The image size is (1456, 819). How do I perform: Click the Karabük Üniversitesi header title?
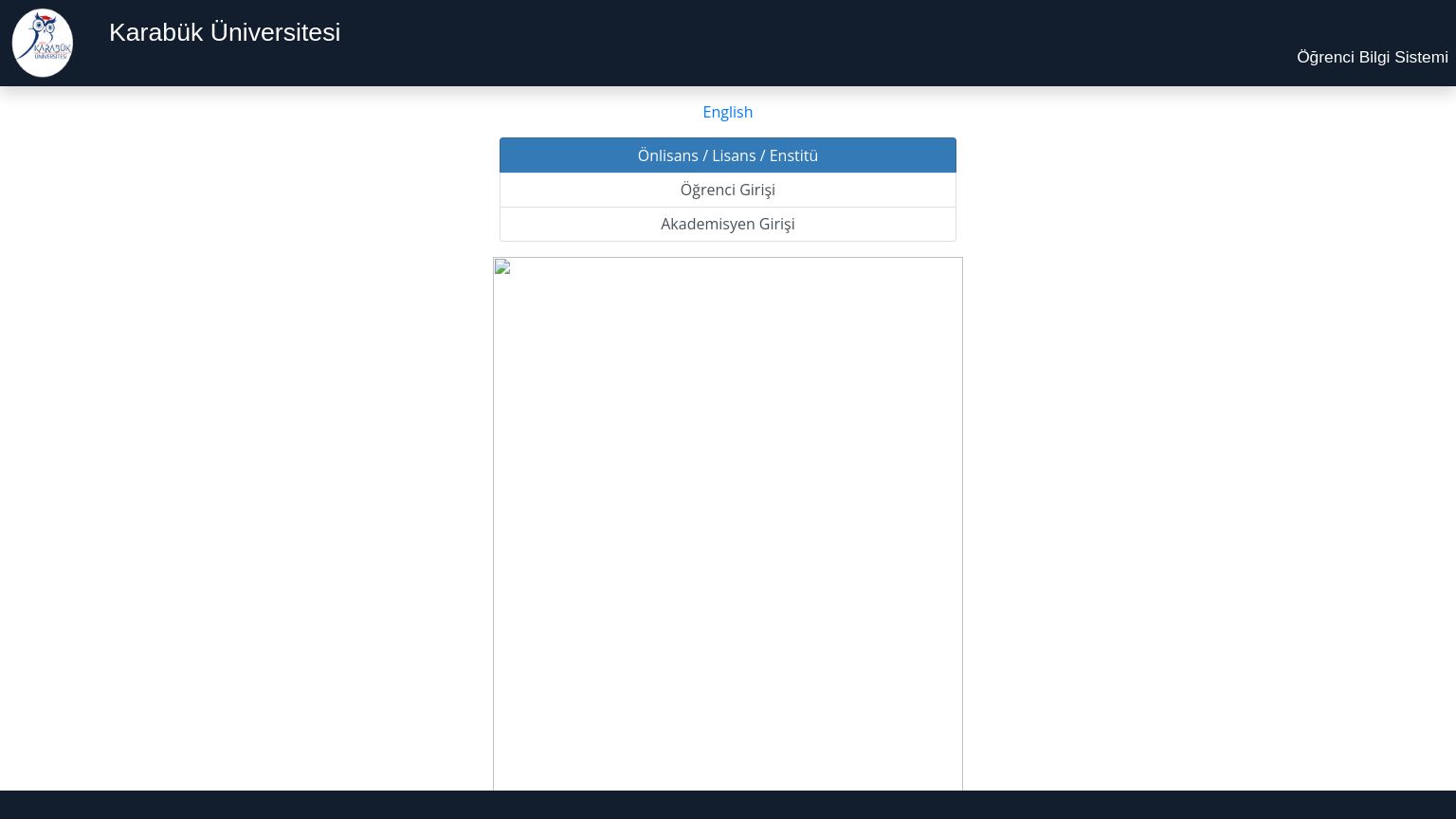[225, 32]
